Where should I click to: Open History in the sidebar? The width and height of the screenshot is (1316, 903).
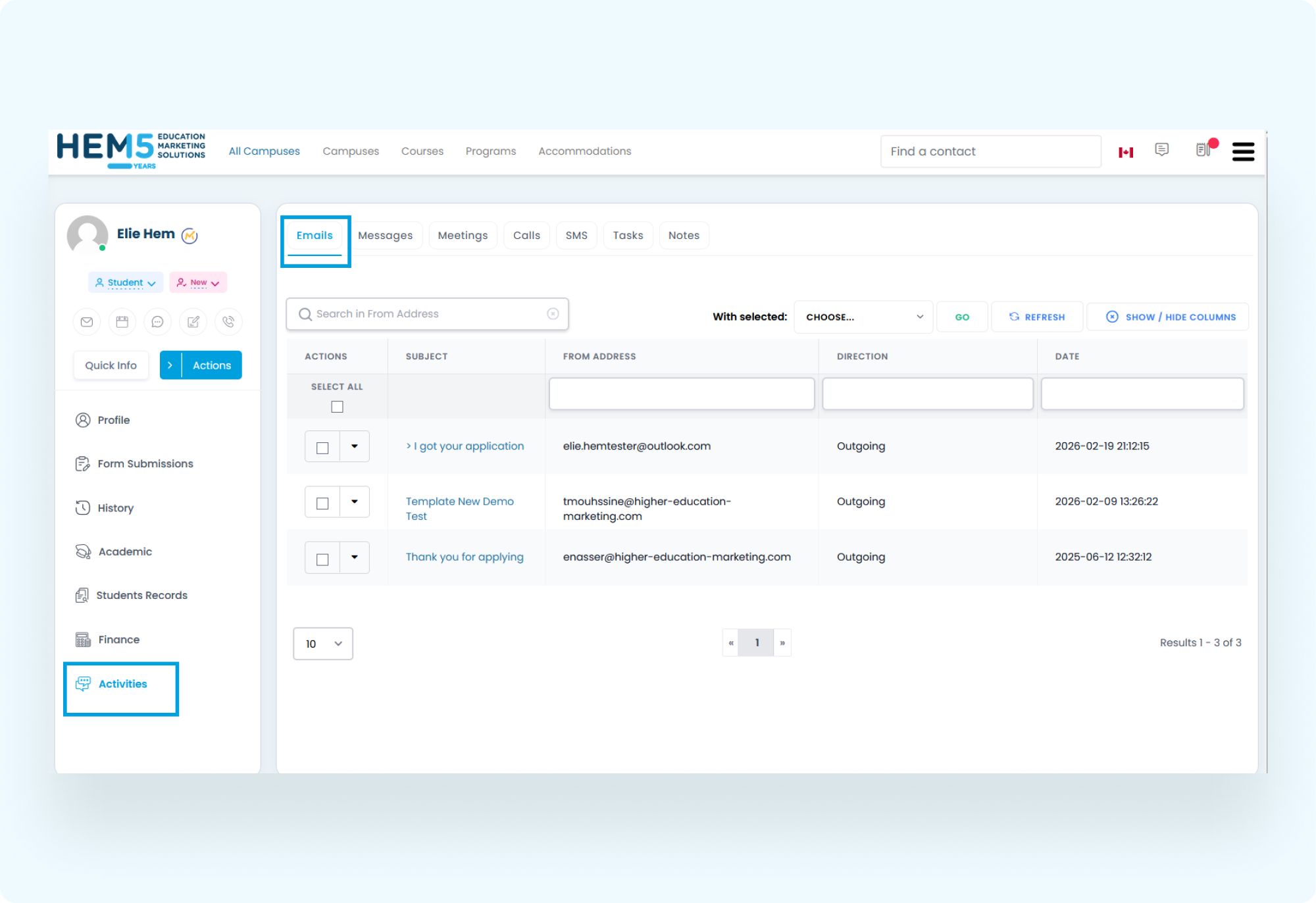pos(115,508)
